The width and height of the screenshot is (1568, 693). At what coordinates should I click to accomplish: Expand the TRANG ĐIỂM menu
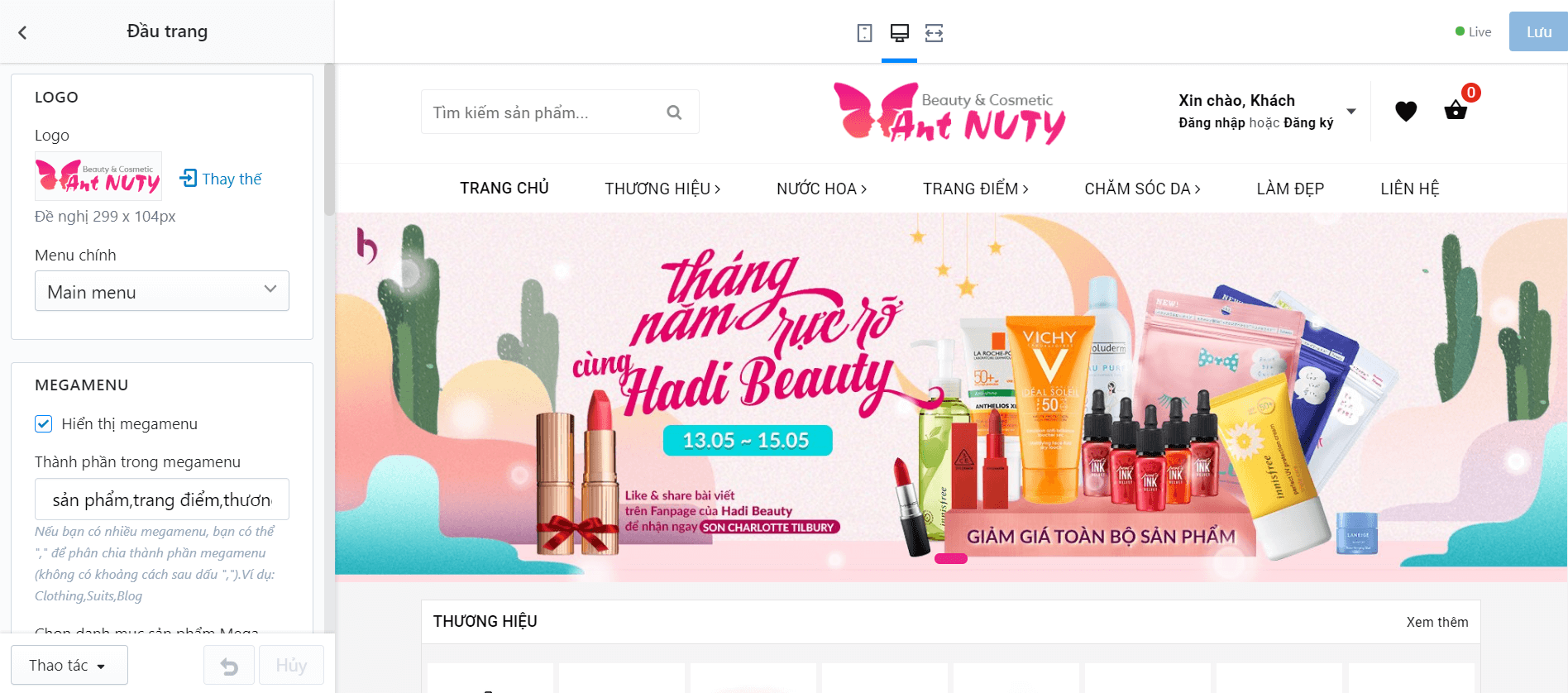(x=976, y=189)
